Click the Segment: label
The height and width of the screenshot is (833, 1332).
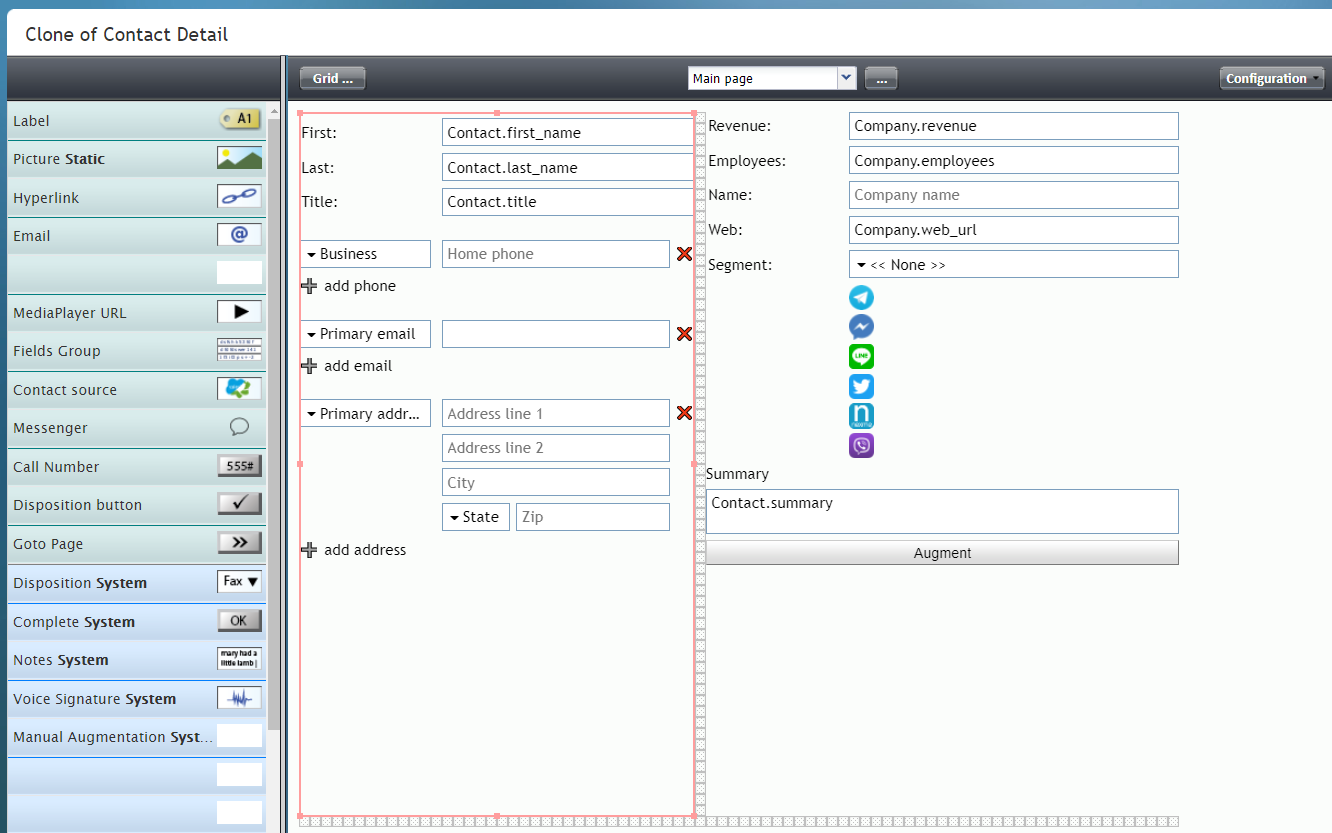pyautogui.click(x=740, y=265)
